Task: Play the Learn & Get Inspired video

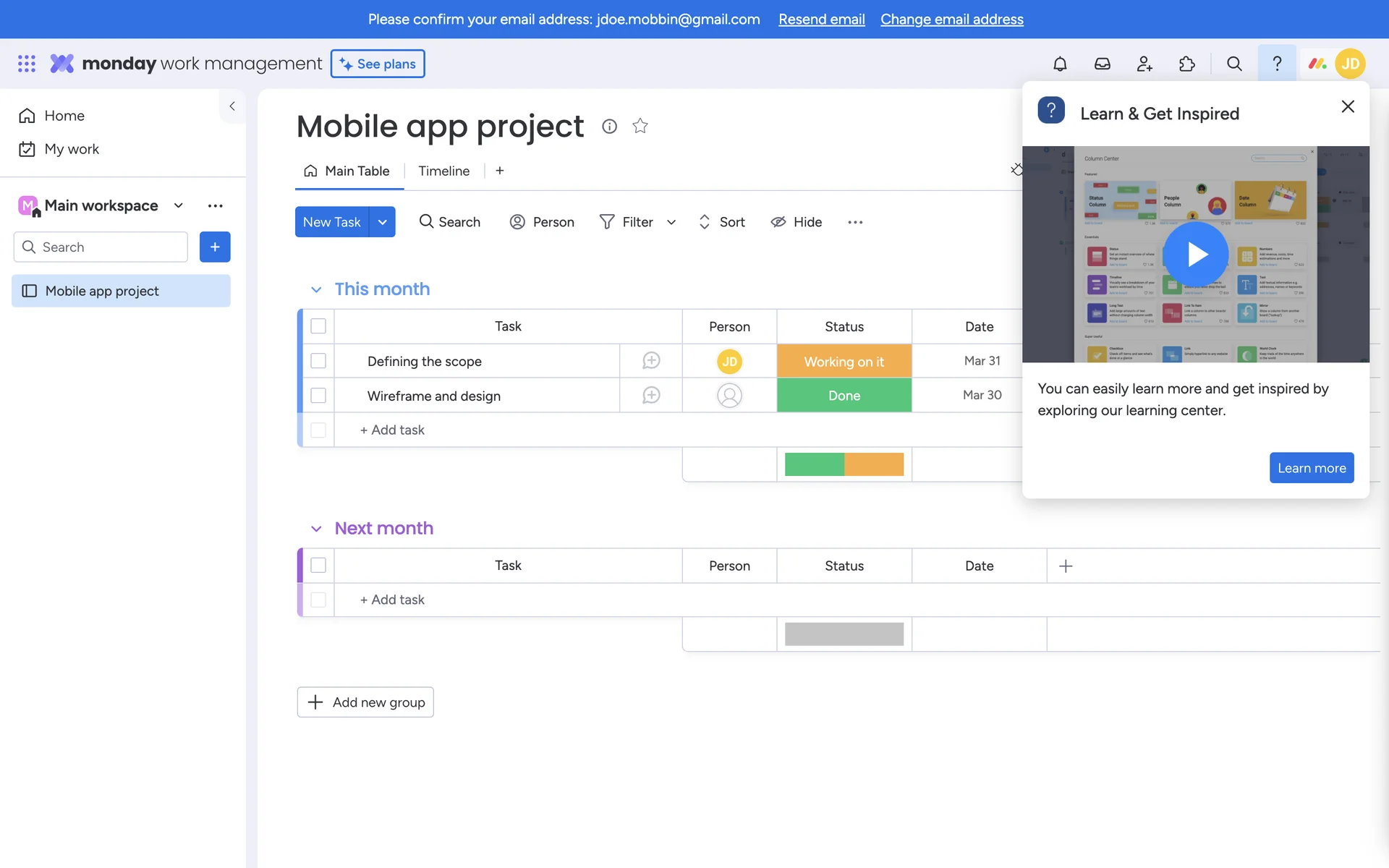Action: pyautogui.click(x=1196, y=255)
